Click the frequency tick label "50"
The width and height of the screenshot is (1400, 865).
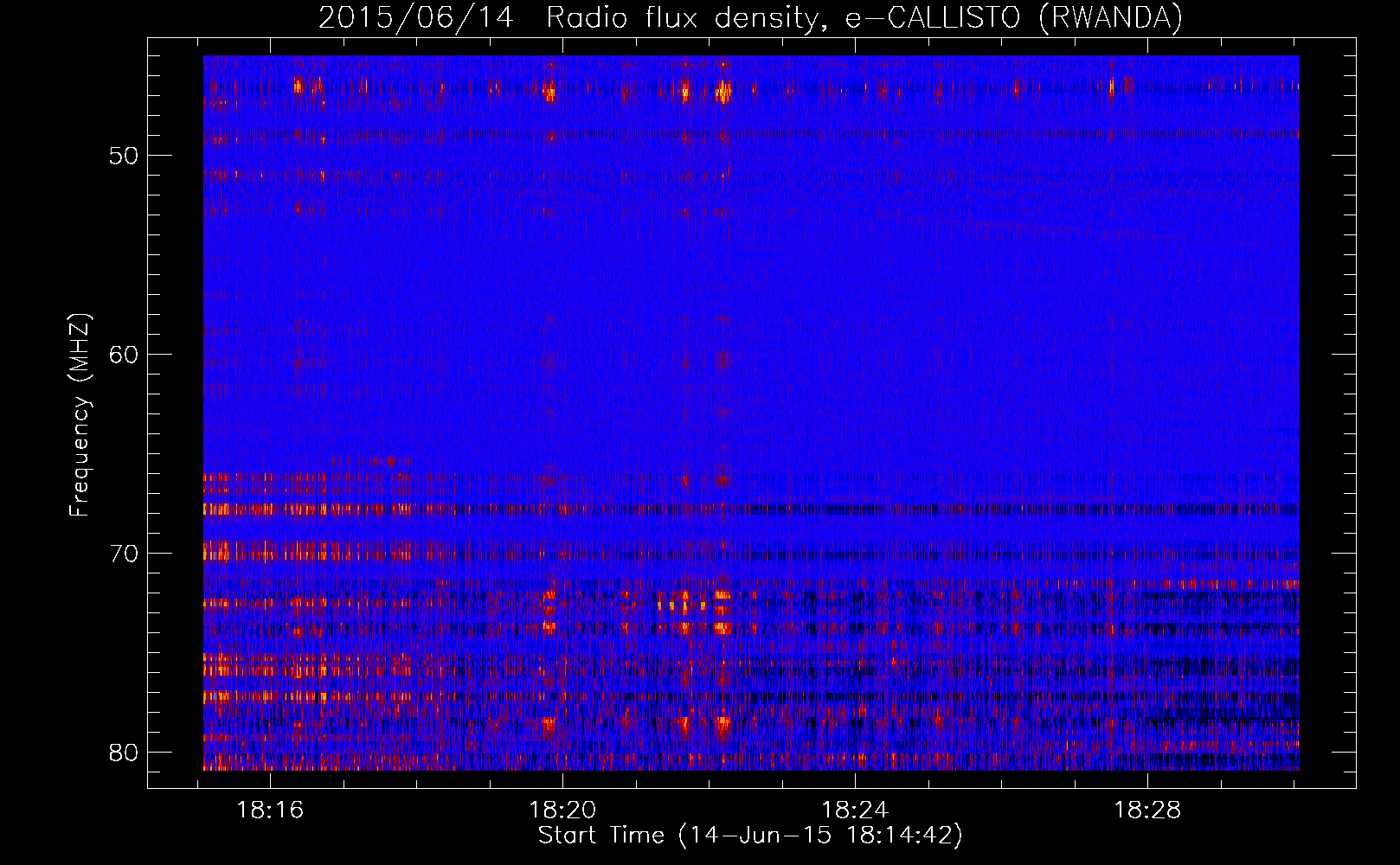(124, 156)
